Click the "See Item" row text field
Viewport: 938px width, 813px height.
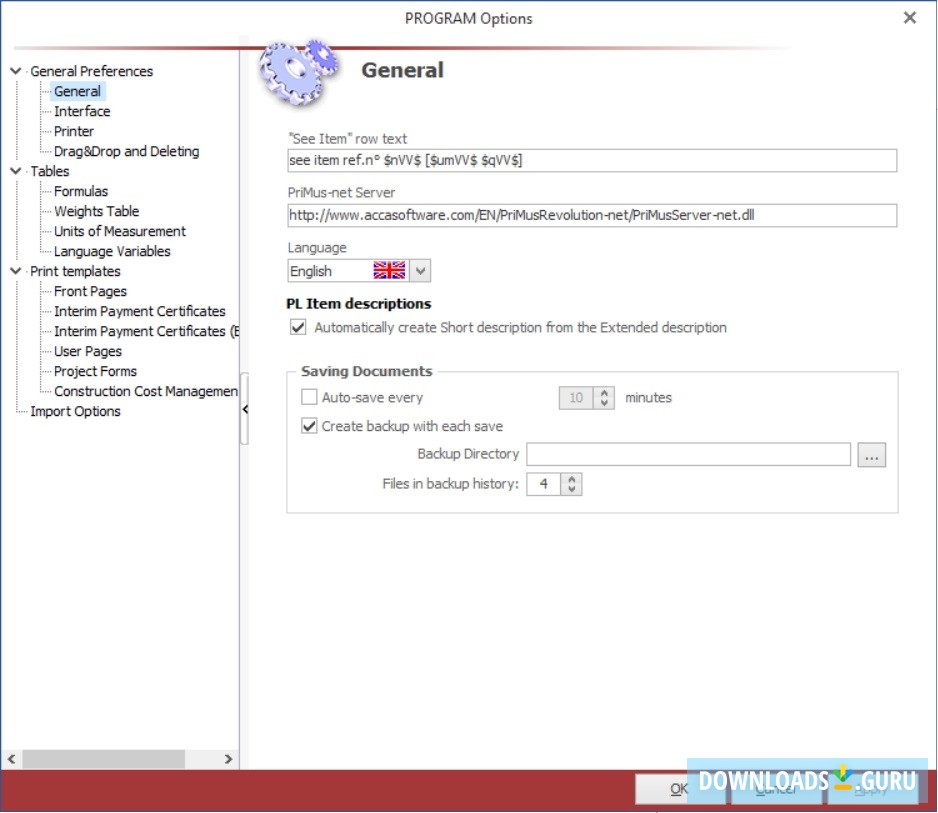[x=592, y=160]
